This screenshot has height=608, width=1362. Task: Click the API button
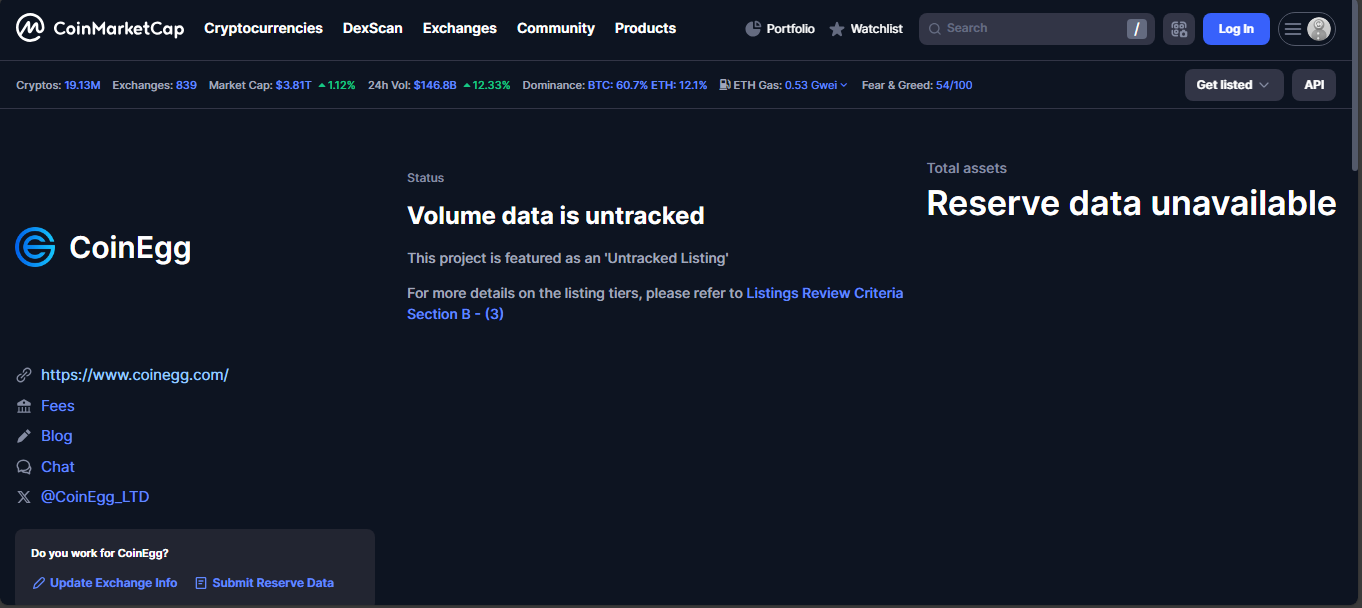click(x=1313, y=85)
